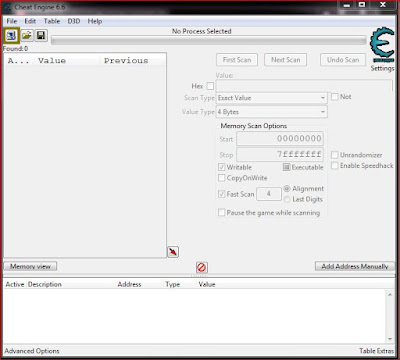Click Add Address Manually button
400x360 pixels.
pyautogui.click(x=355, y=266)
